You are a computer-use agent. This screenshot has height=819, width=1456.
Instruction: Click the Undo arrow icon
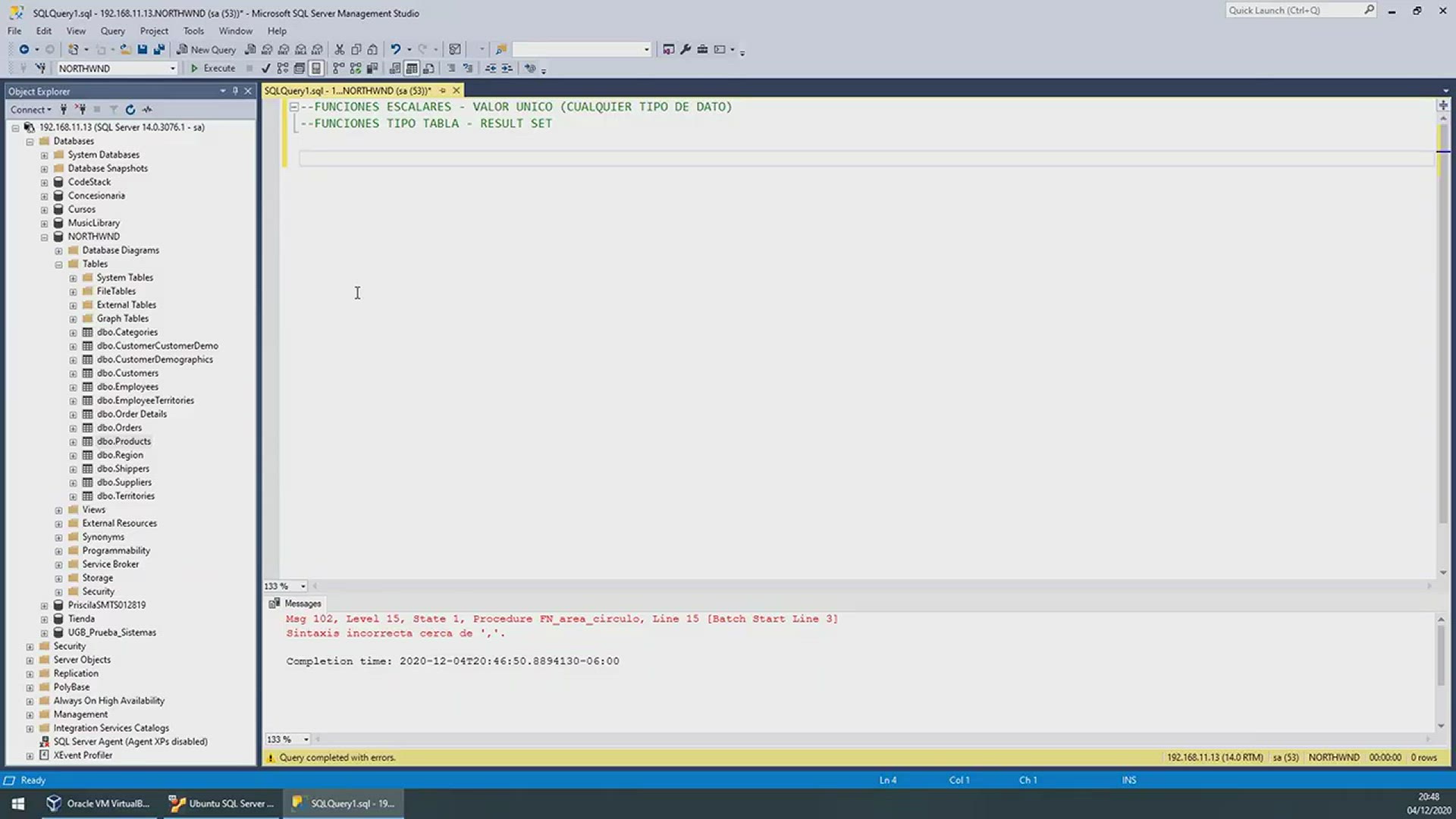(x=395, y=49)
